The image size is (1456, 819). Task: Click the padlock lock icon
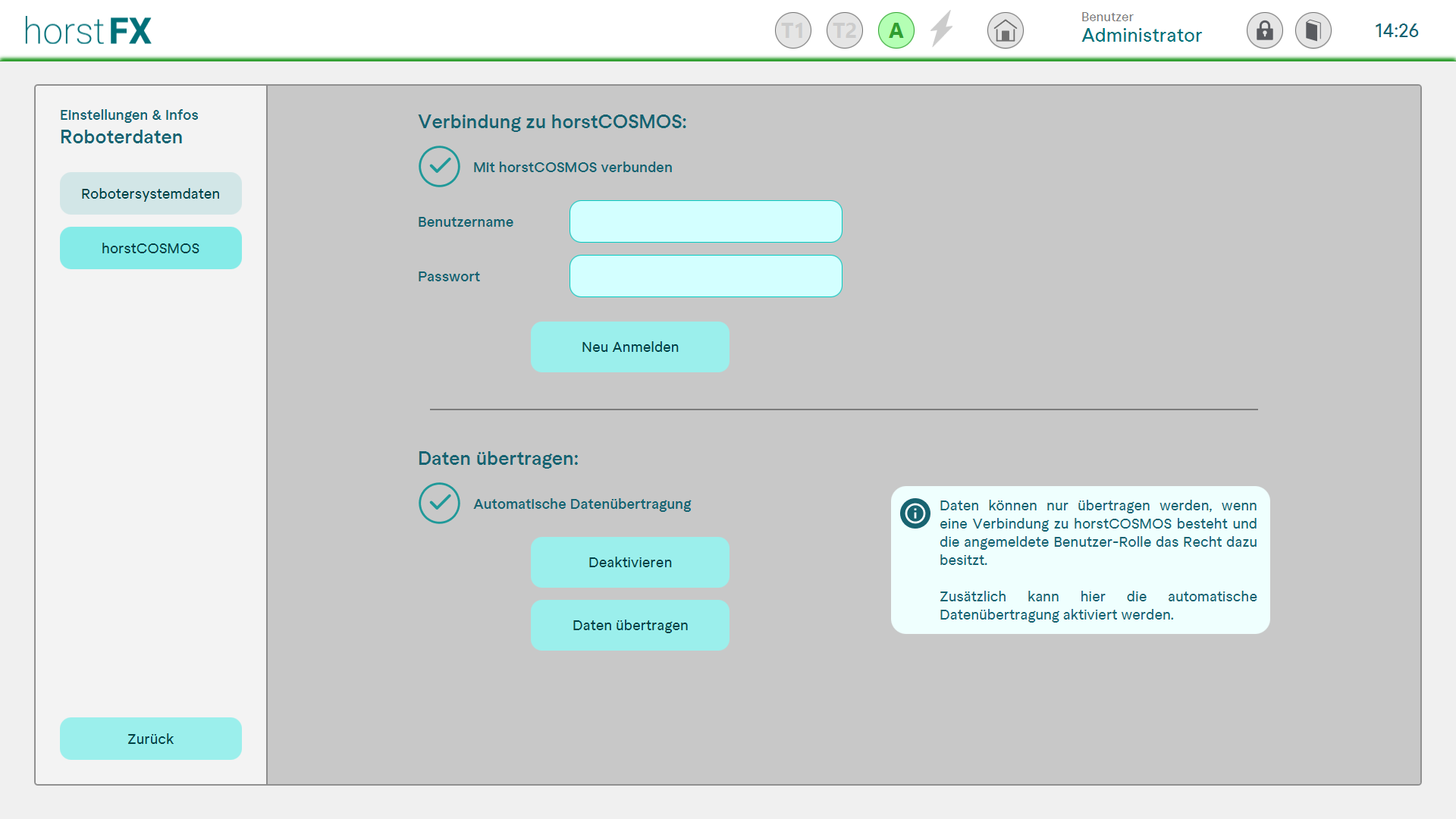pyautogui.click(x=1264, y=31)
